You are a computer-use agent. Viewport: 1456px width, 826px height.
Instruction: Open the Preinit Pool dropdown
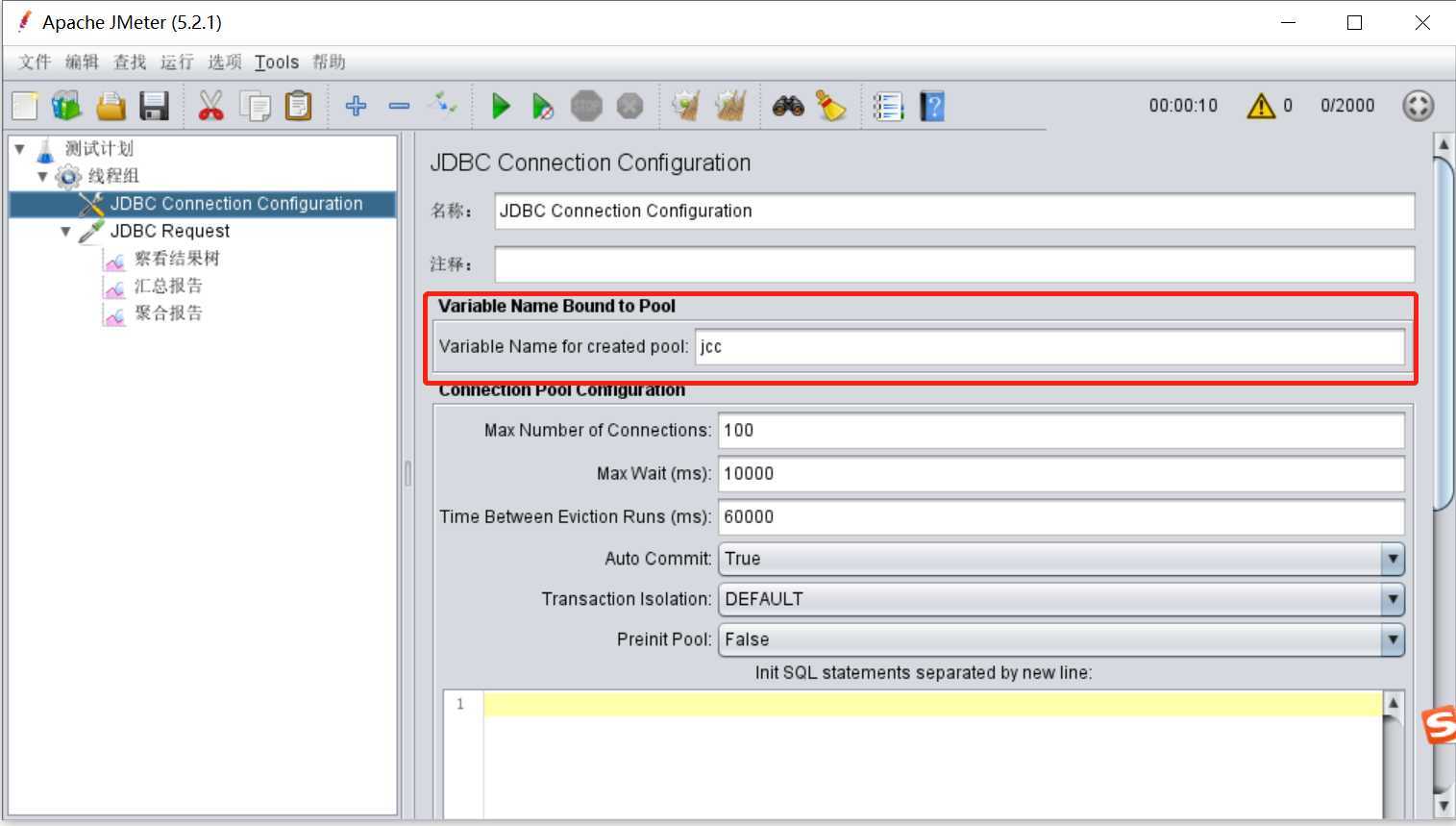pos(1062,639)
